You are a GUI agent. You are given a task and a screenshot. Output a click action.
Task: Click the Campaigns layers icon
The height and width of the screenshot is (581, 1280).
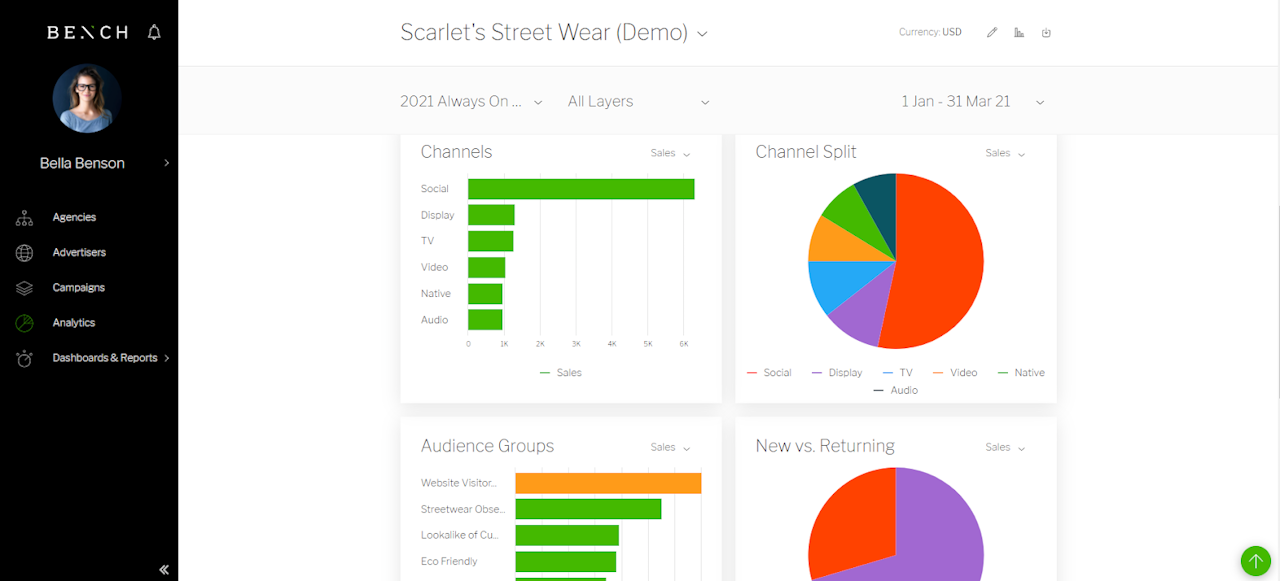point(25,288)
